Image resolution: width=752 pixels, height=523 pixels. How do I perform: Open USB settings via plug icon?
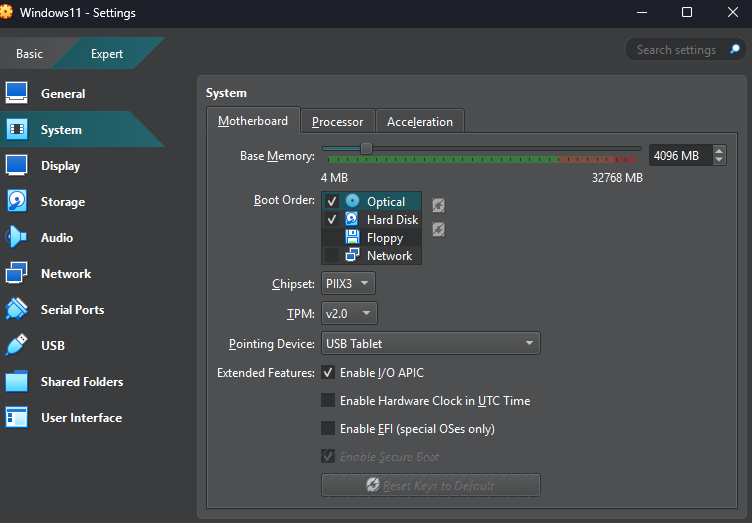pyautogui.click(x=16, y=345)
